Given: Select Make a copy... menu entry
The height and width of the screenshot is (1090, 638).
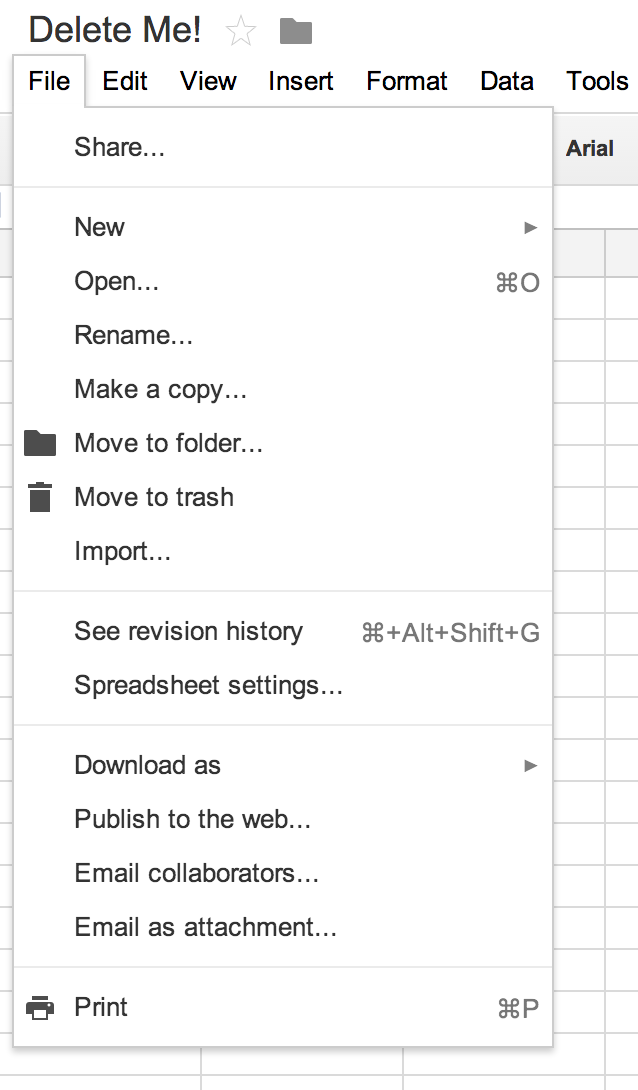Looking at the screenshot, I should pyautogui.click(x=160, y=389).
